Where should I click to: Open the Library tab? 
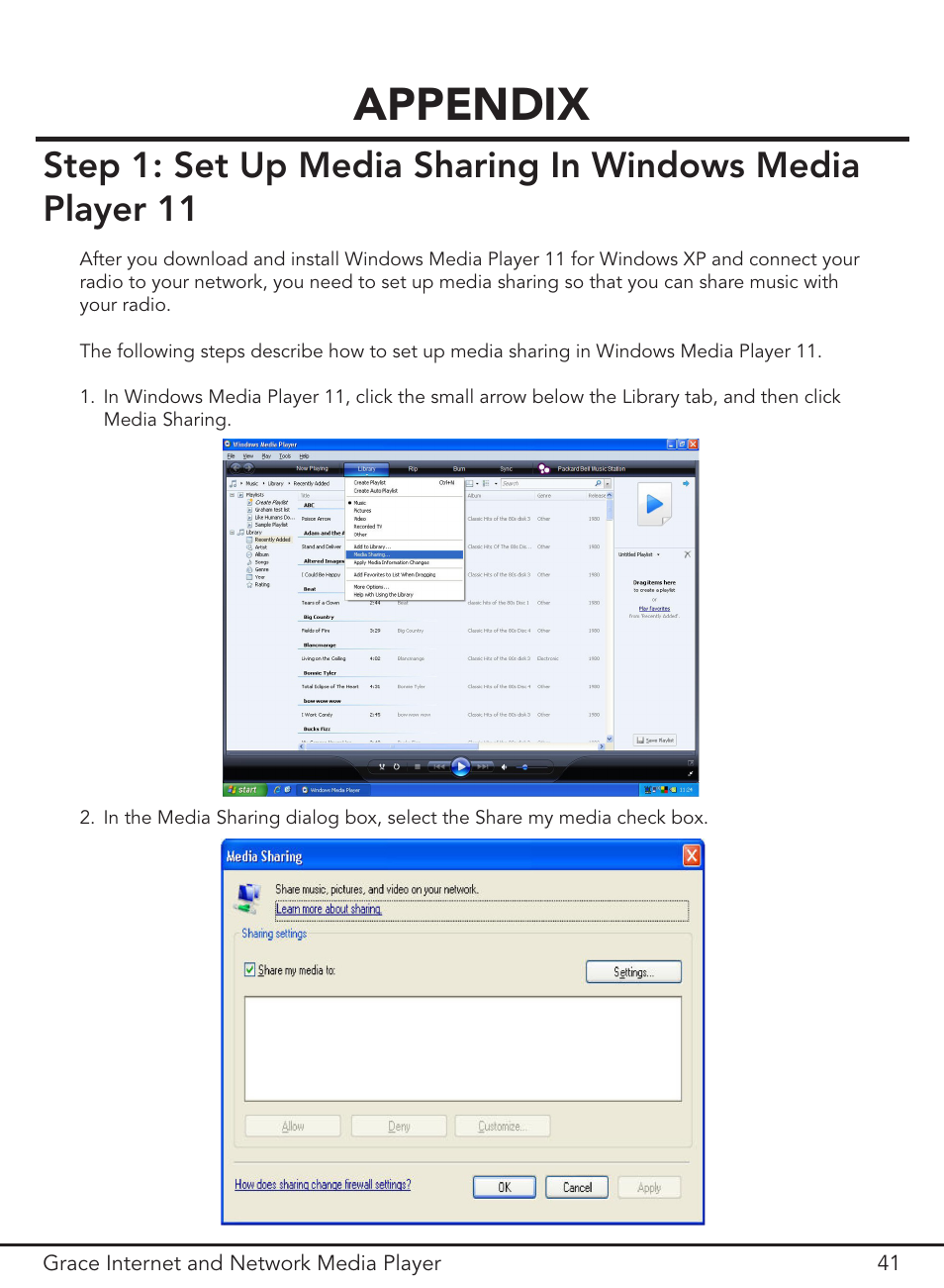click(366, 468)
